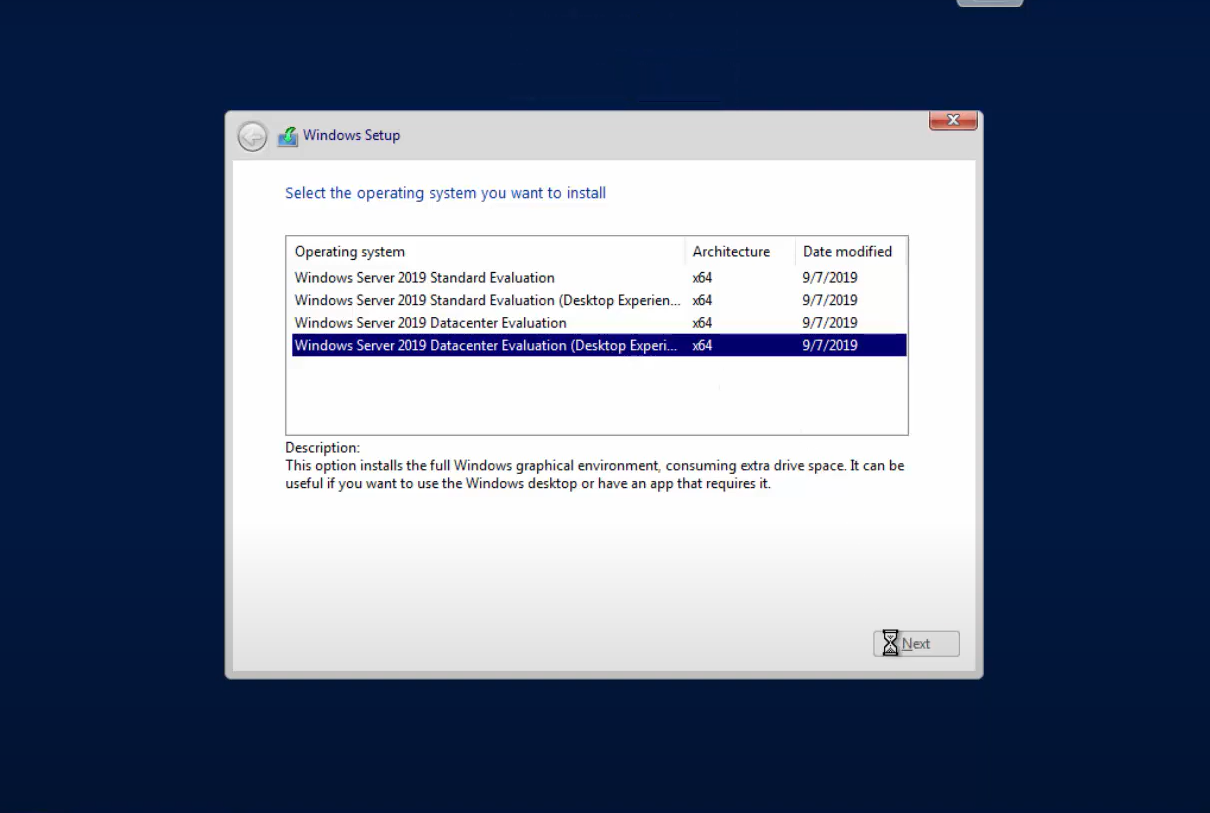Viewport: 1210px width, 813px height.
Task: Select Standard Evaluation (Desktop Experience) row
Action: [x=599, y=300]
